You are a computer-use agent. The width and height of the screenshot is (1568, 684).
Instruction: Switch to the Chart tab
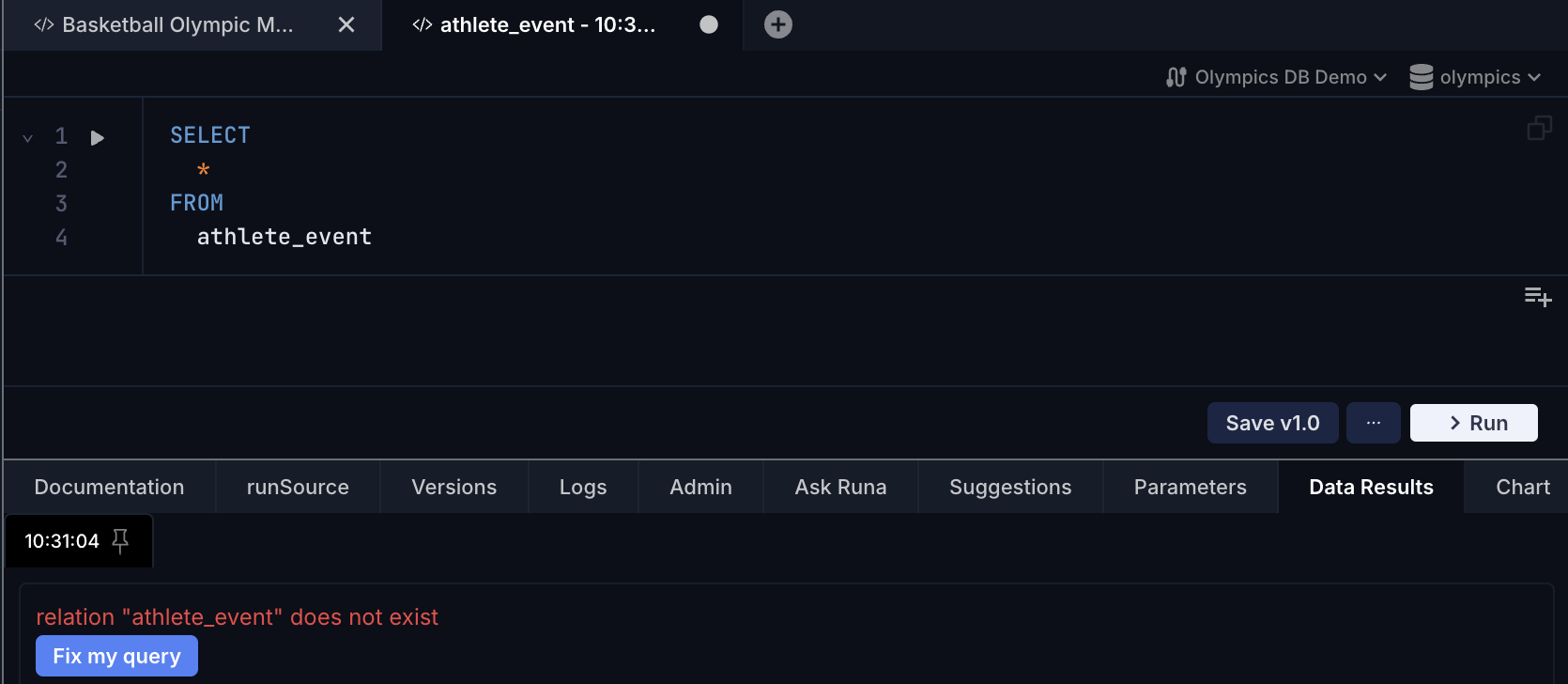[x=1522, y=487]
